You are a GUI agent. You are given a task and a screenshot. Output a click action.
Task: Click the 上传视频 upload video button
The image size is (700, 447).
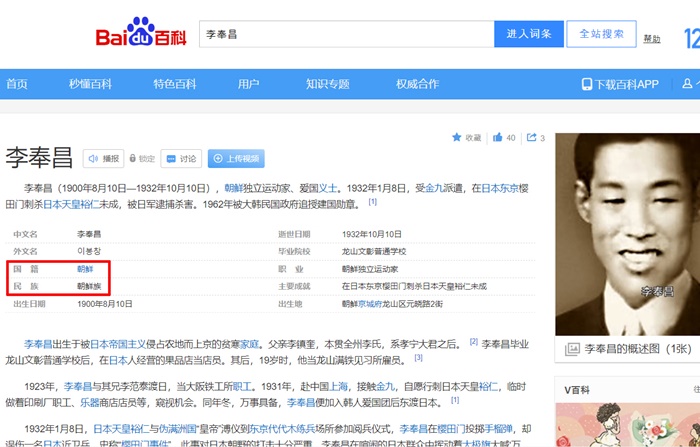pos(236,159)
